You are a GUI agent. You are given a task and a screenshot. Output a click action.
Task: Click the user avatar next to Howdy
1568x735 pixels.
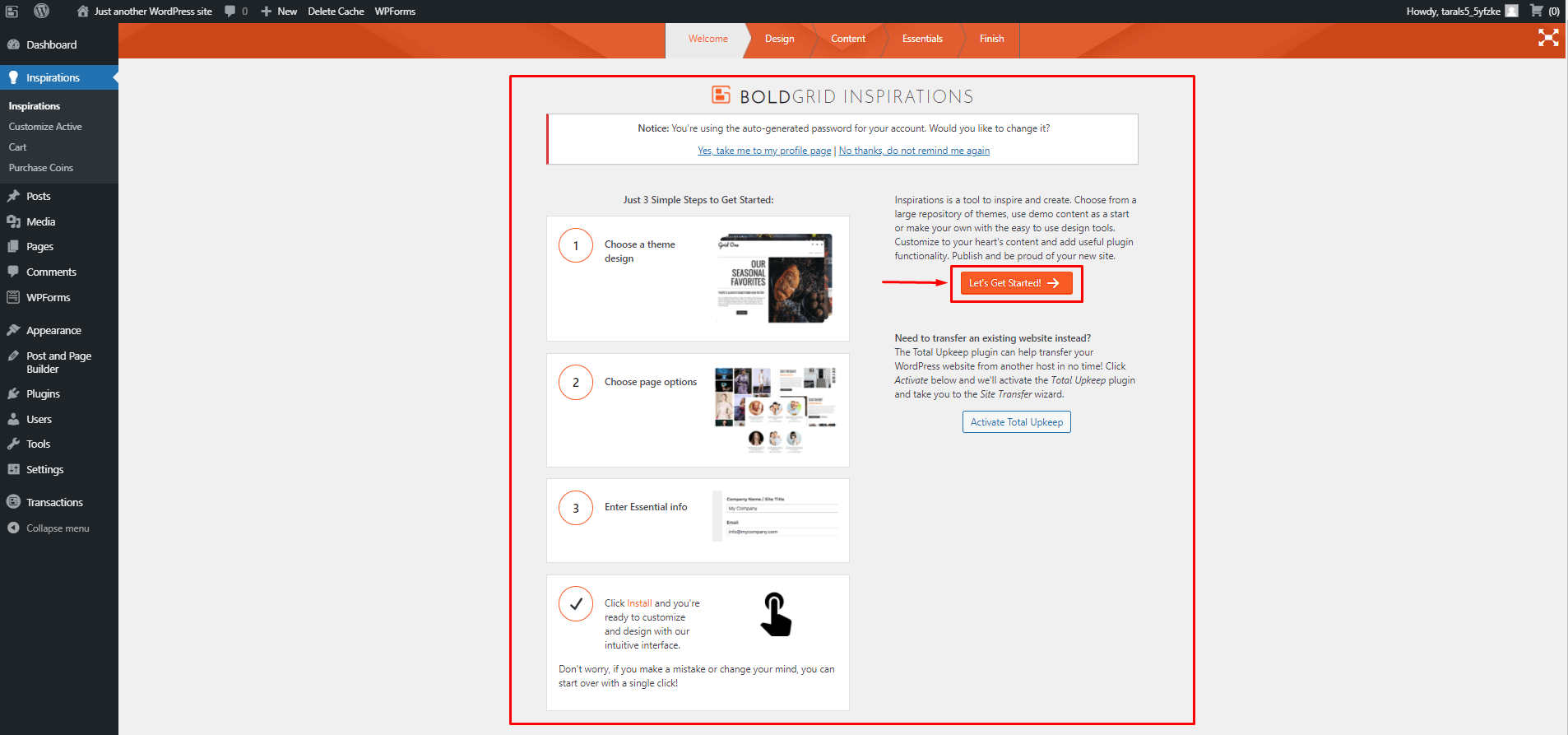1511,11
